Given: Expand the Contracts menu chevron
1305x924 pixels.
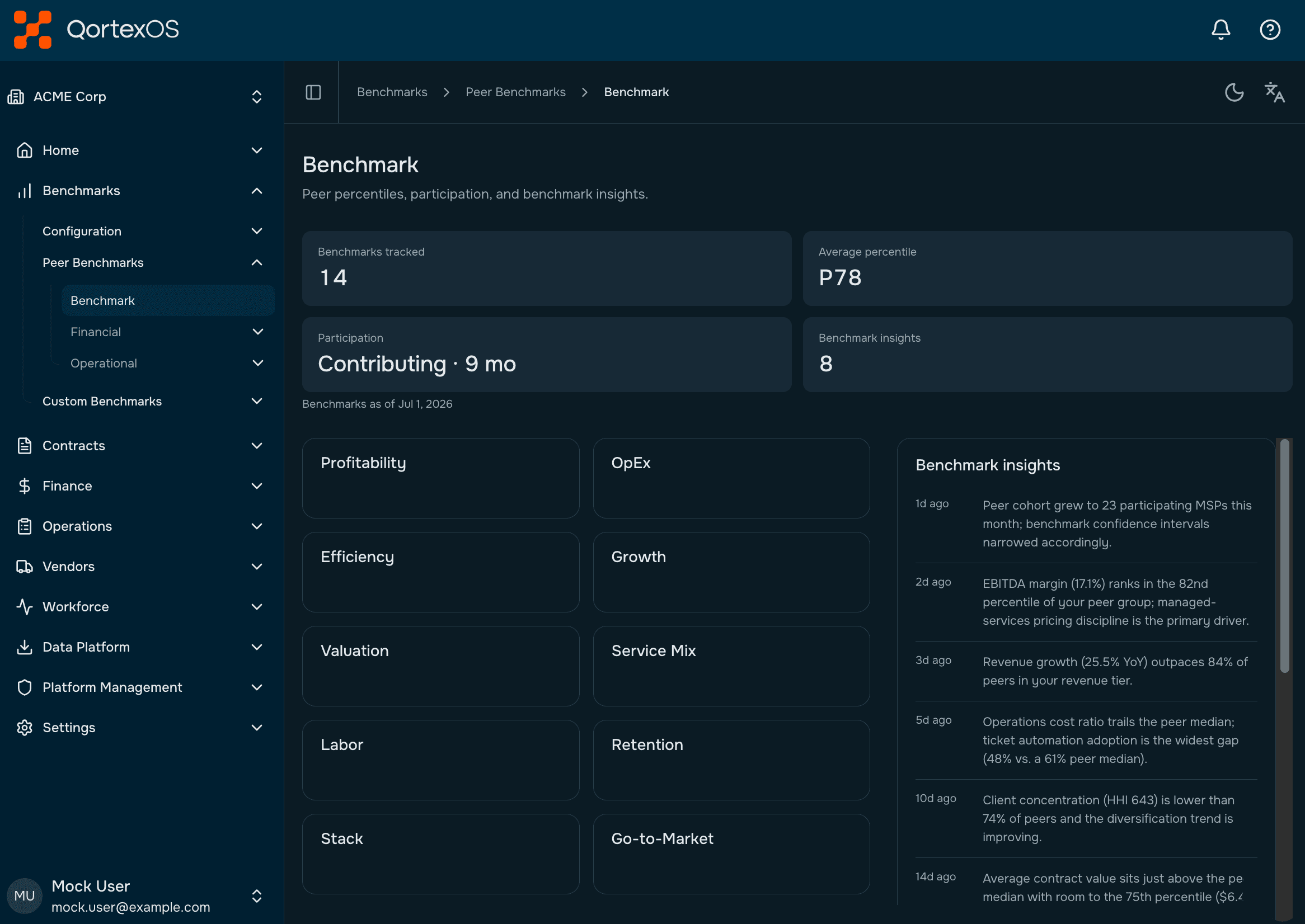Looking at the screenshot, I should 257,445.
